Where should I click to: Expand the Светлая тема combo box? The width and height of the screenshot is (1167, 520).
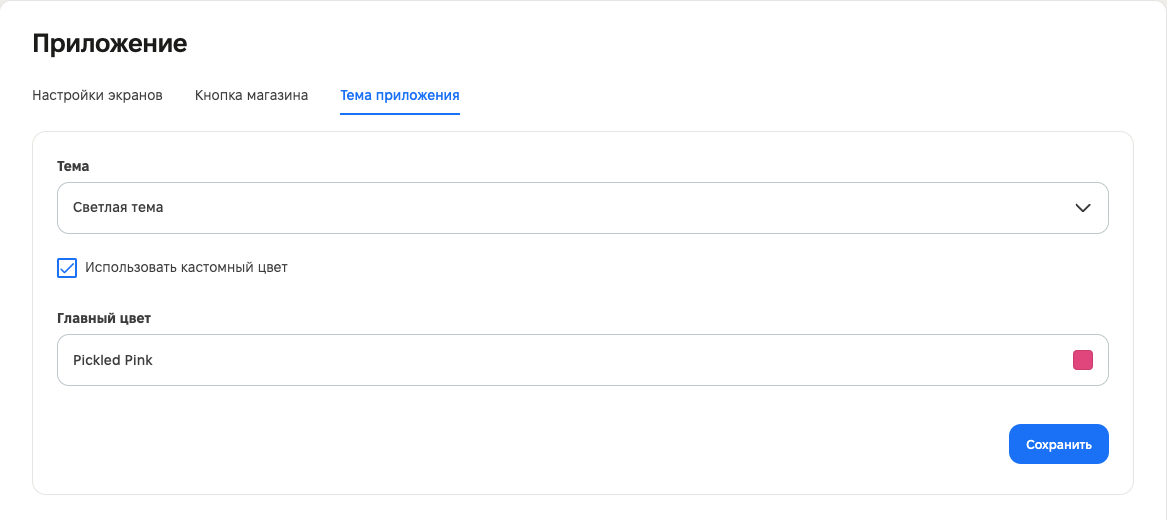coord(583,208)
